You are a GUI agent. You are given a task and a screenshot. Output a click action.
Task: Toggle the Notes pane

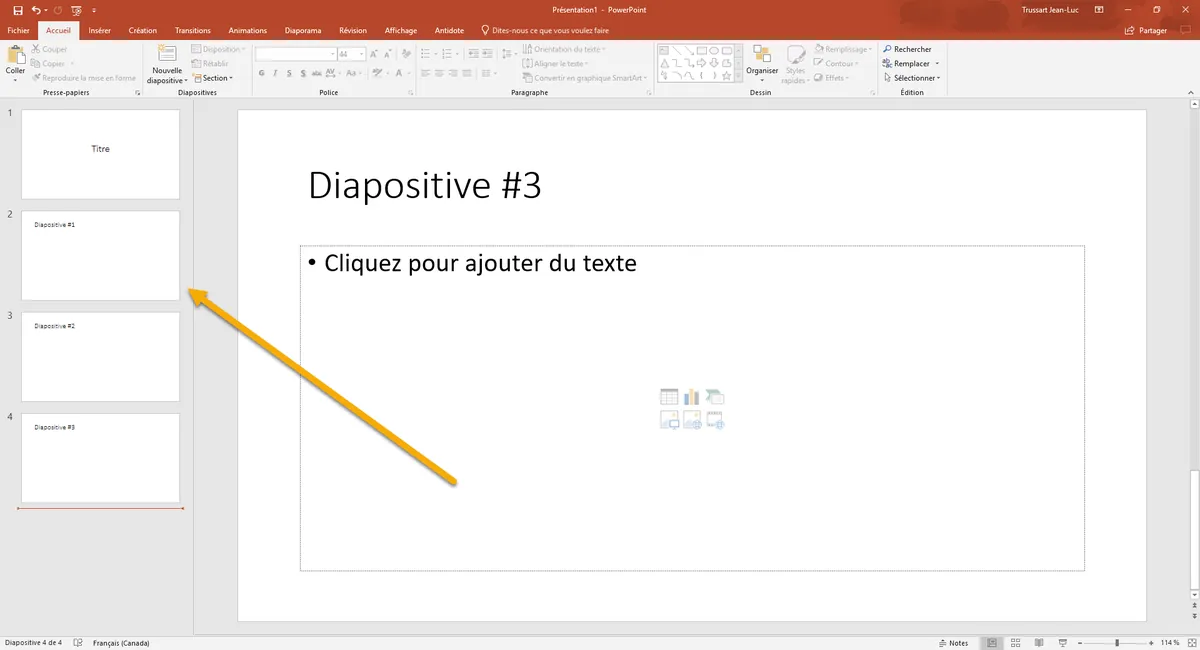pos(953,643)
